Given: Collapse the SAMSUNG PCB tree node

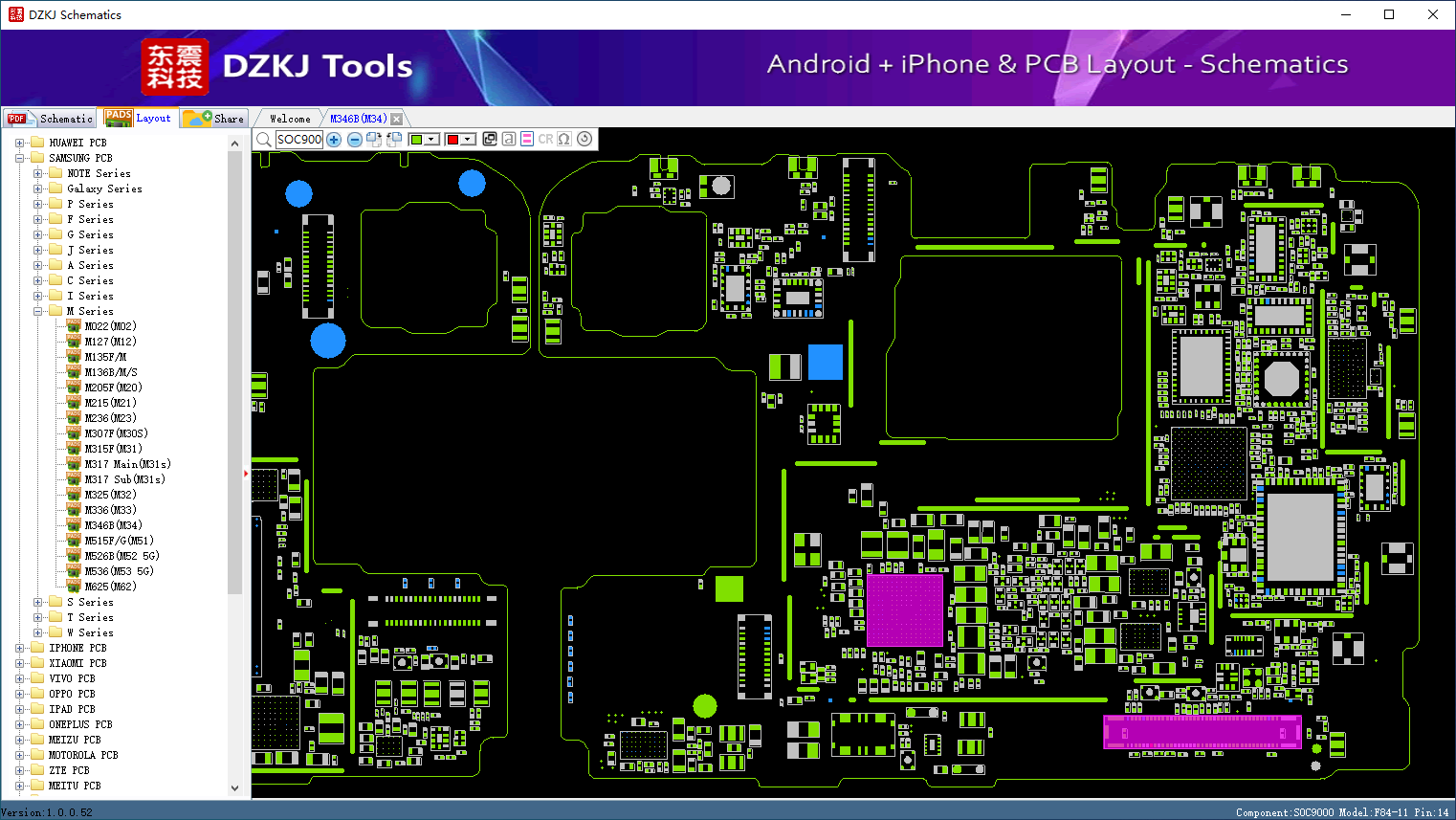Looking at the screenshot, I should [19, 158].
